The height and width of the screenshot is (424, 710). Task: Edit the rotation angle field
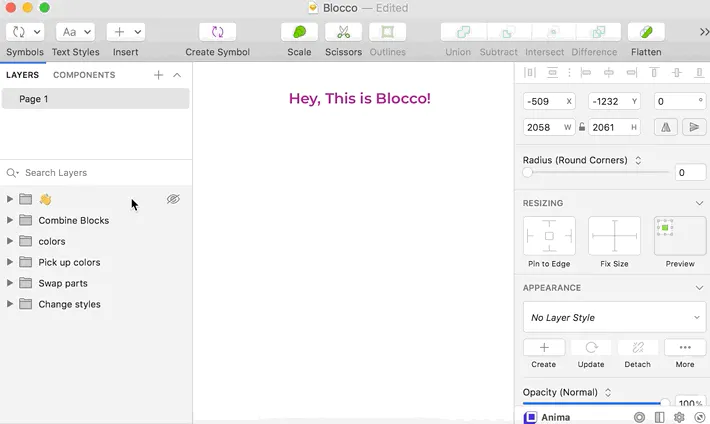pos(680,101)
